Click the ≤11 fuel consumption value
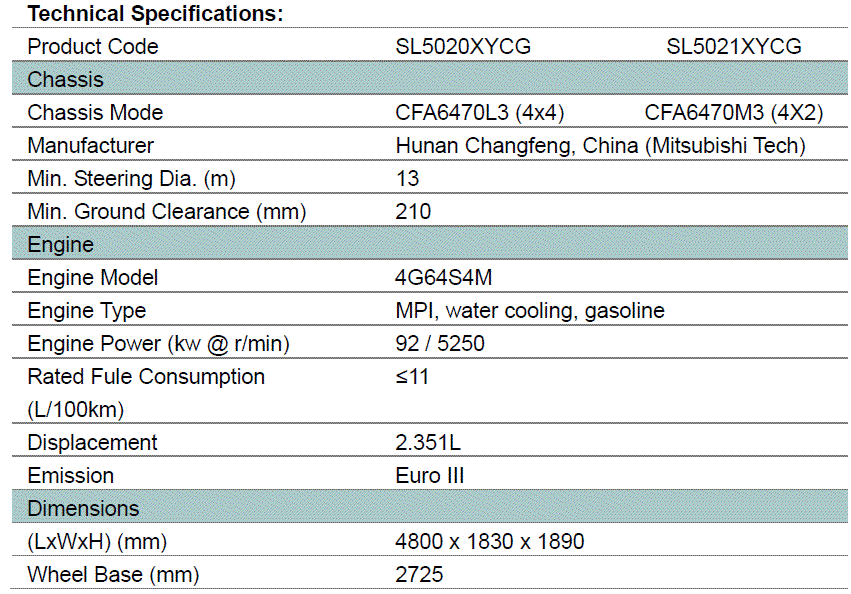 pyautogui.click(x=412, y=377)
